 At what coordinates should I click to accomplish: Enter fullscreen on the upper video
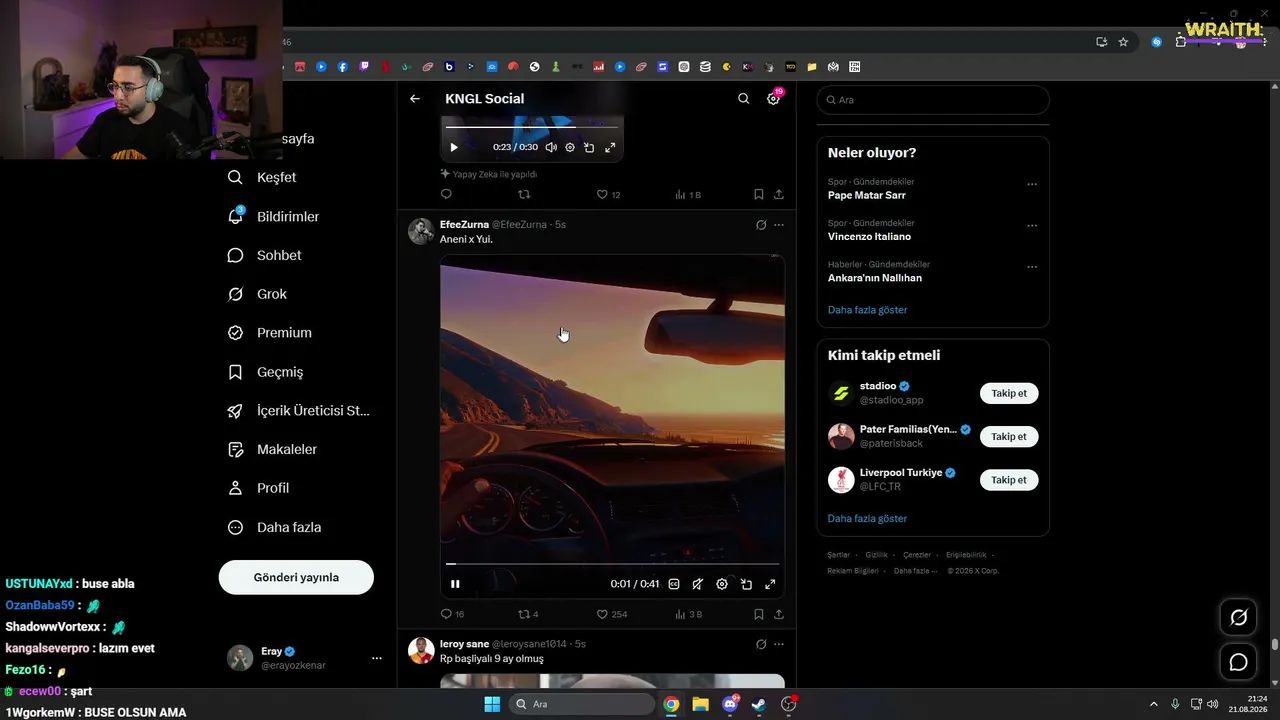610,147
